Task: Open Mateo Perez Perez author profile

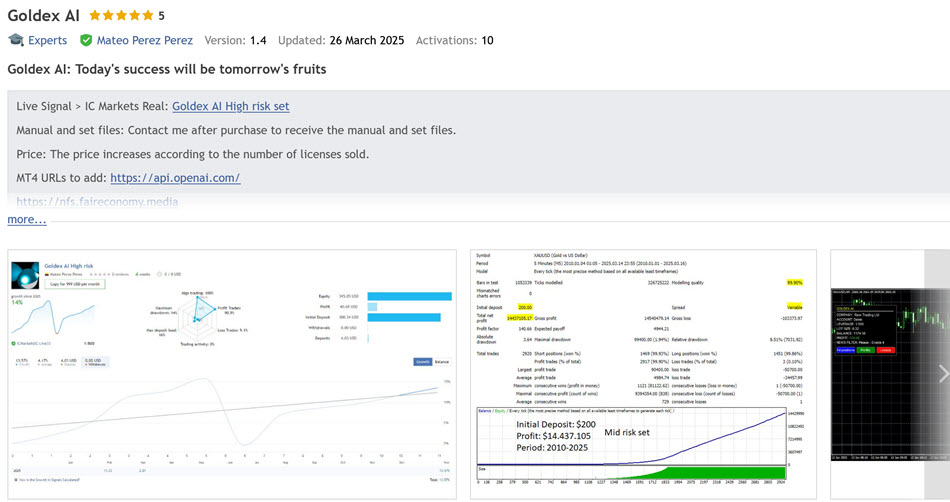Action: pyautogui.click(x=145, y=41)
